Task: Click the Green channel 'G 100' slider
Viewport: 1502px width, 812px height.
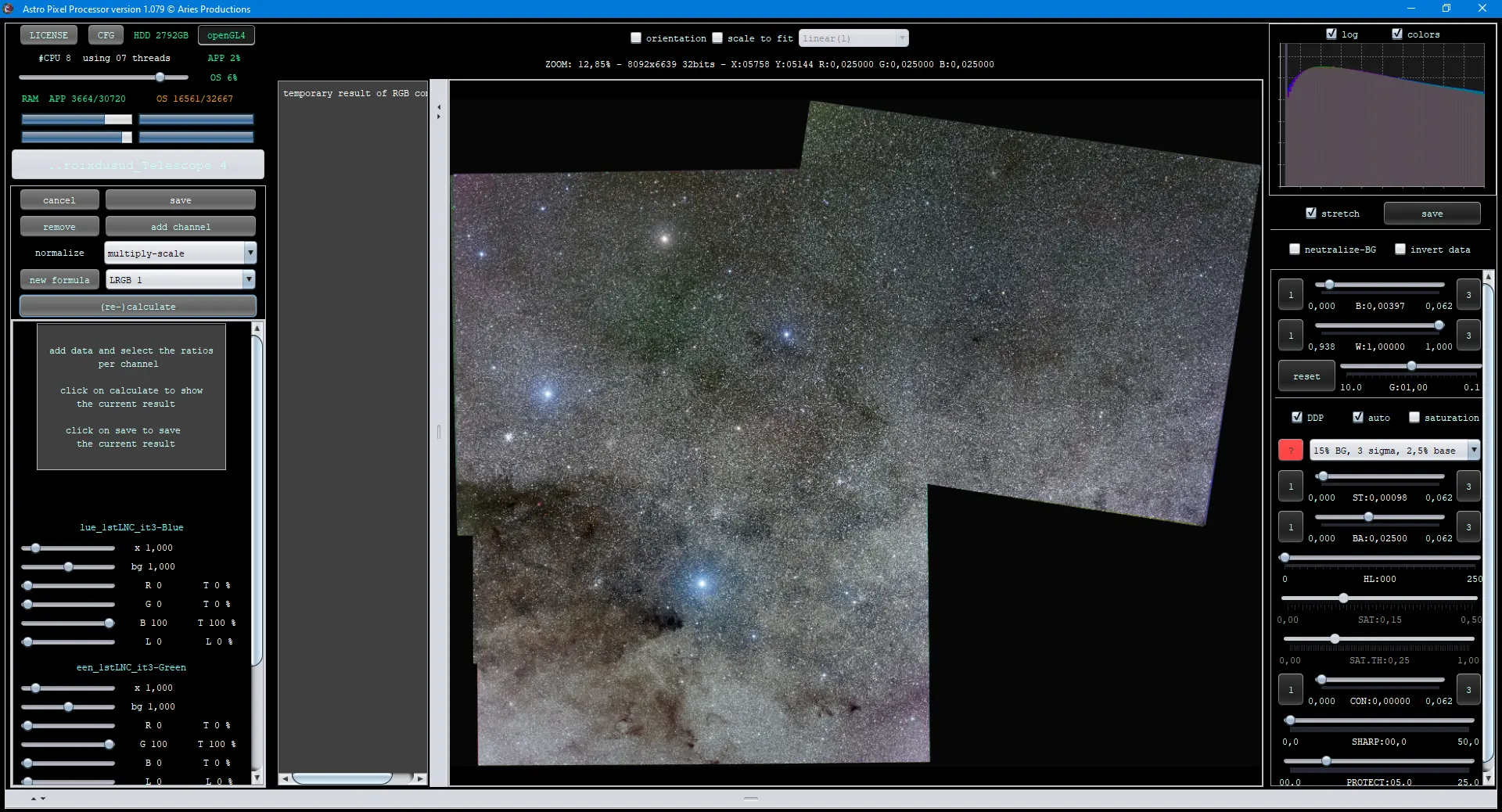Action: click(x=68, y=744)
